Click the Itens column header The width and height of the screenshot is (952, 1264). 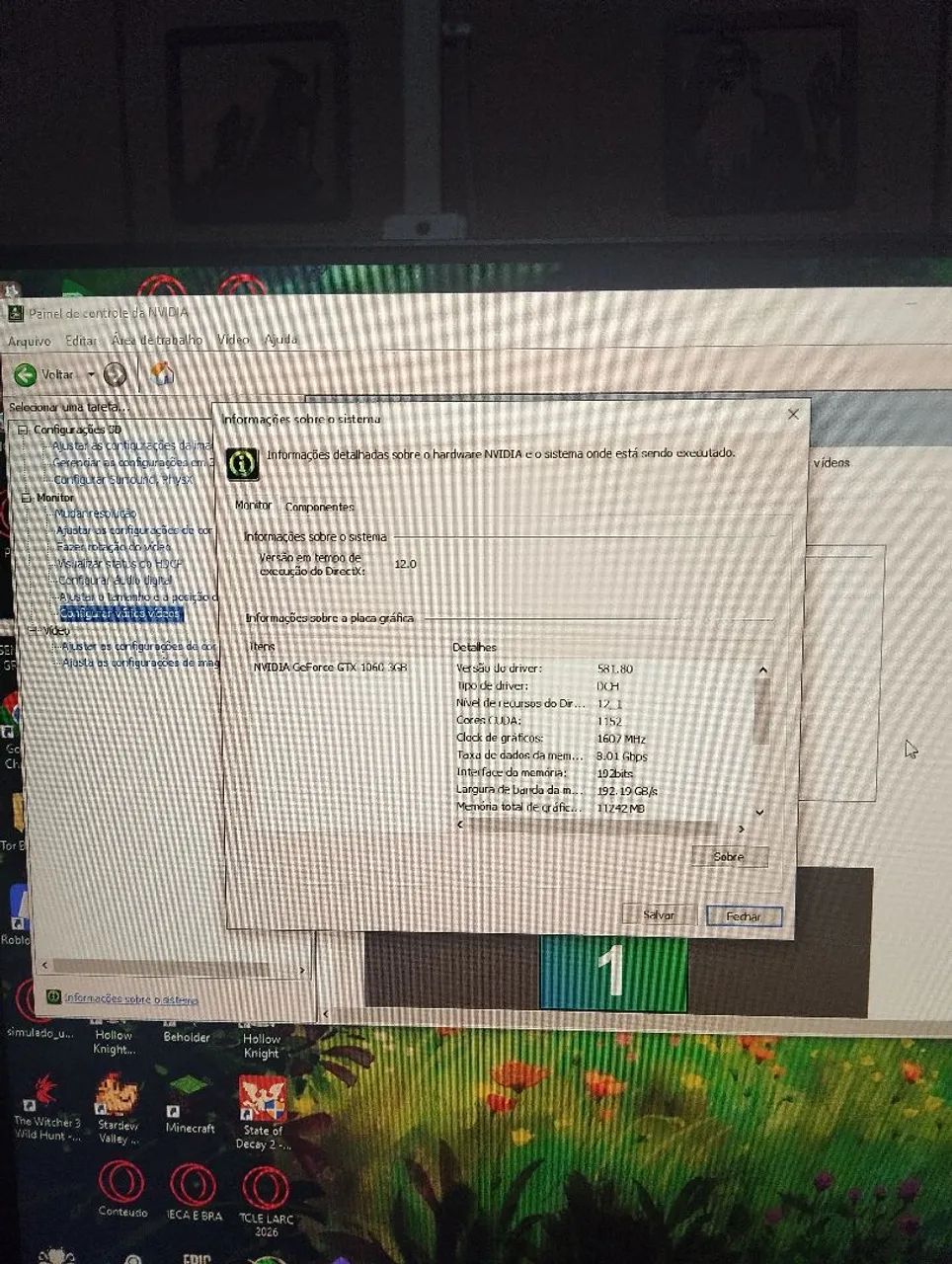click(263, 647)
